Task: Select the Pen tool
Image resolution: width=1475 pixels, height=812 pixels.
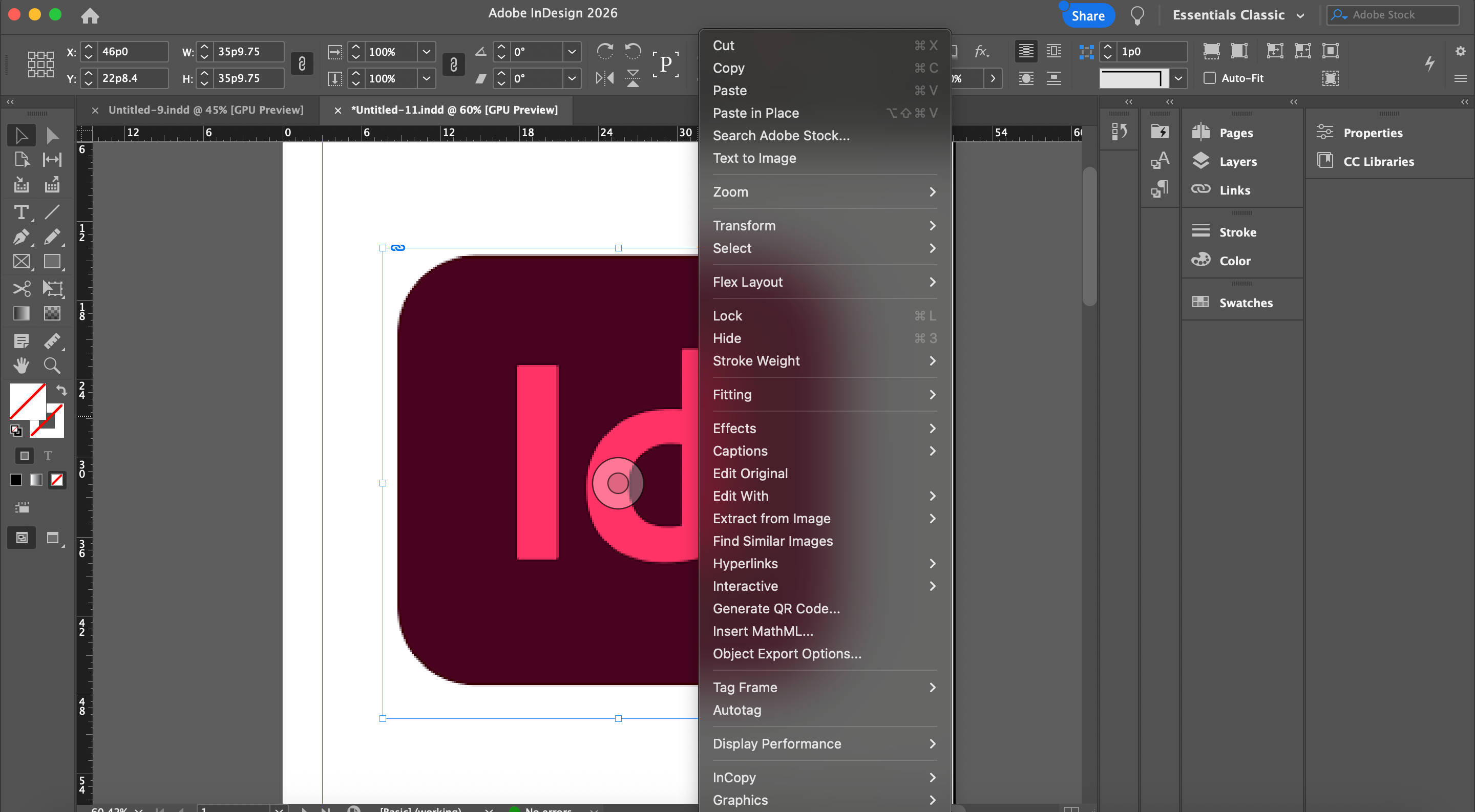Action: click(x=21, y=237)
